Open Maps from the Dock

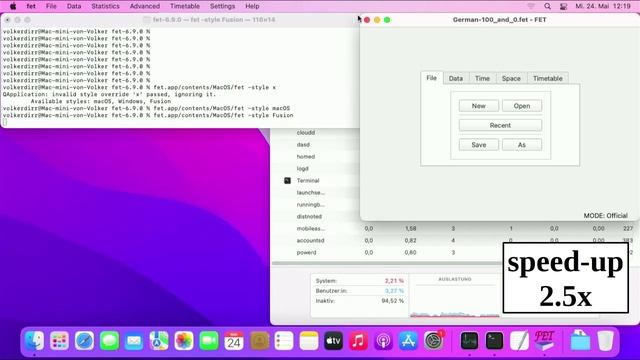159,340
